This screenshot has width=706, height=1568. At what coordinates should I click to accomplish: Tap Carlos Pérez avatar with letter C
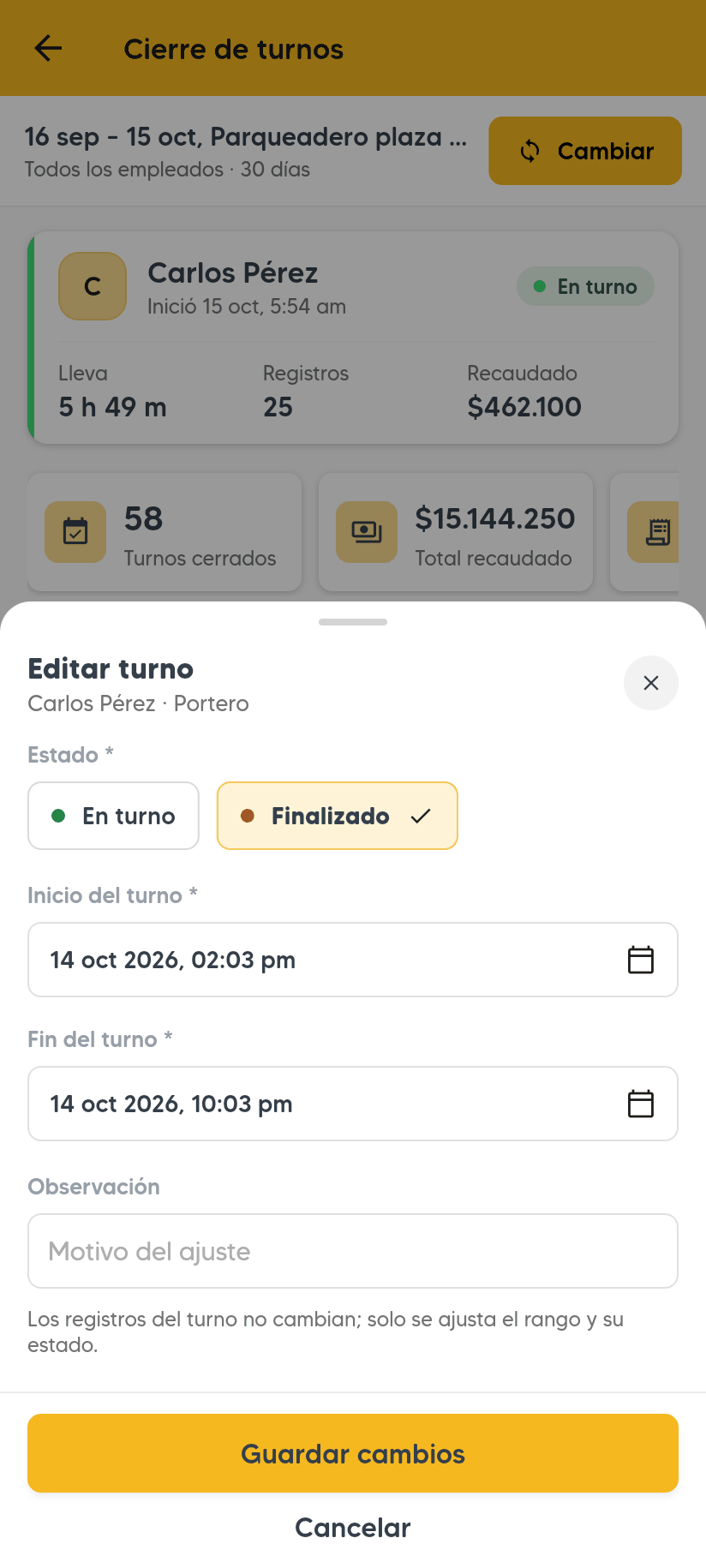pos(93,286)
